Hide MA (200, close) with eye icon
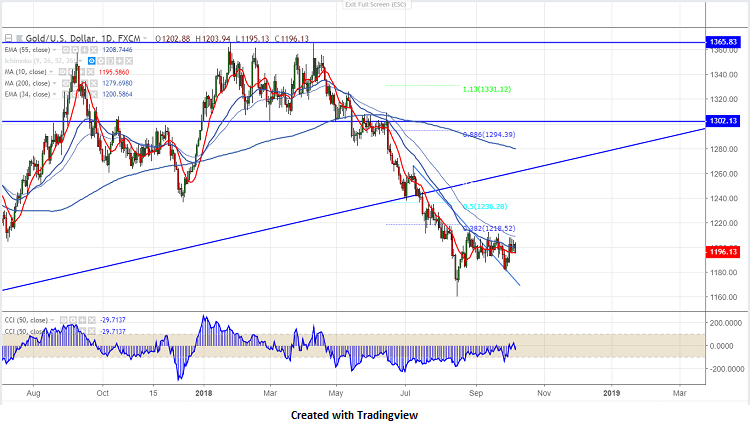The image size is (752, 424). coord(66,83)
